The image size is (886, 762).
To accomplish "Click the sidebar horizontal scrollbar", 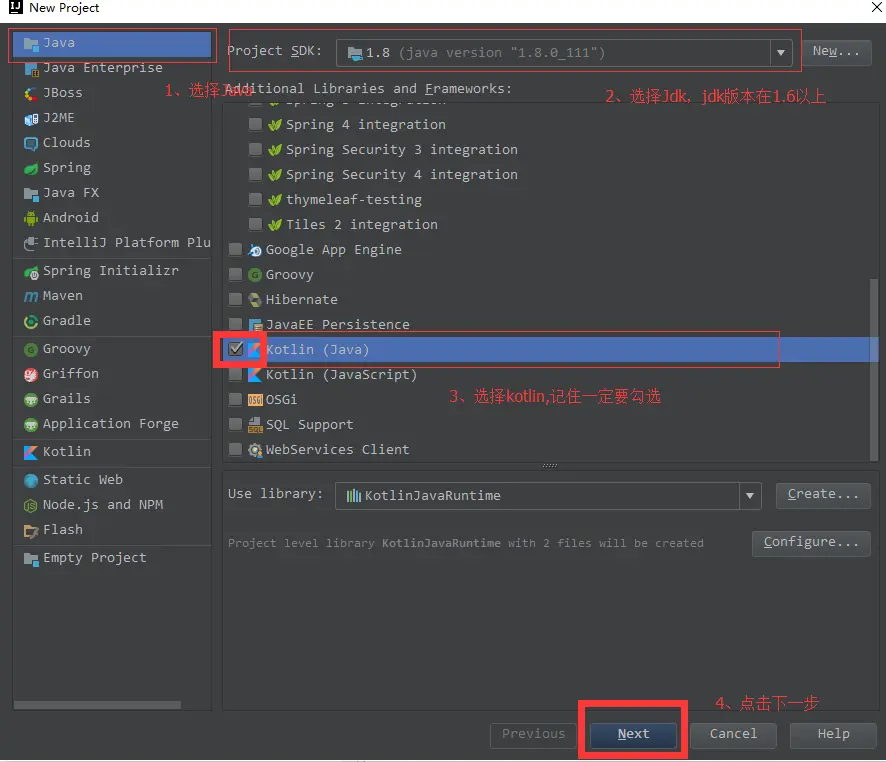I will point(97,705).
